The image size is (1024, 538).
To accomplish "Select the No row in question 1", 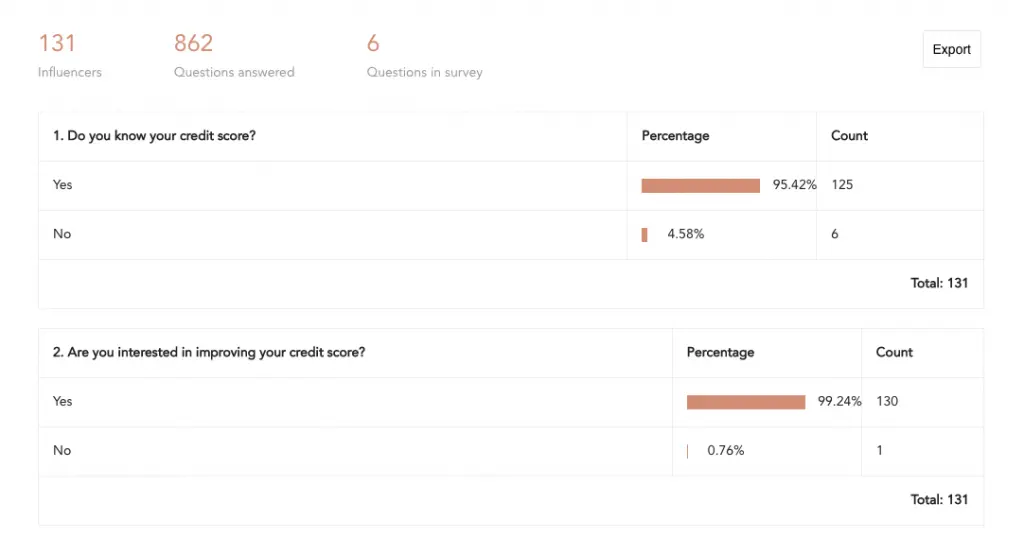I will tap(62, 234).
